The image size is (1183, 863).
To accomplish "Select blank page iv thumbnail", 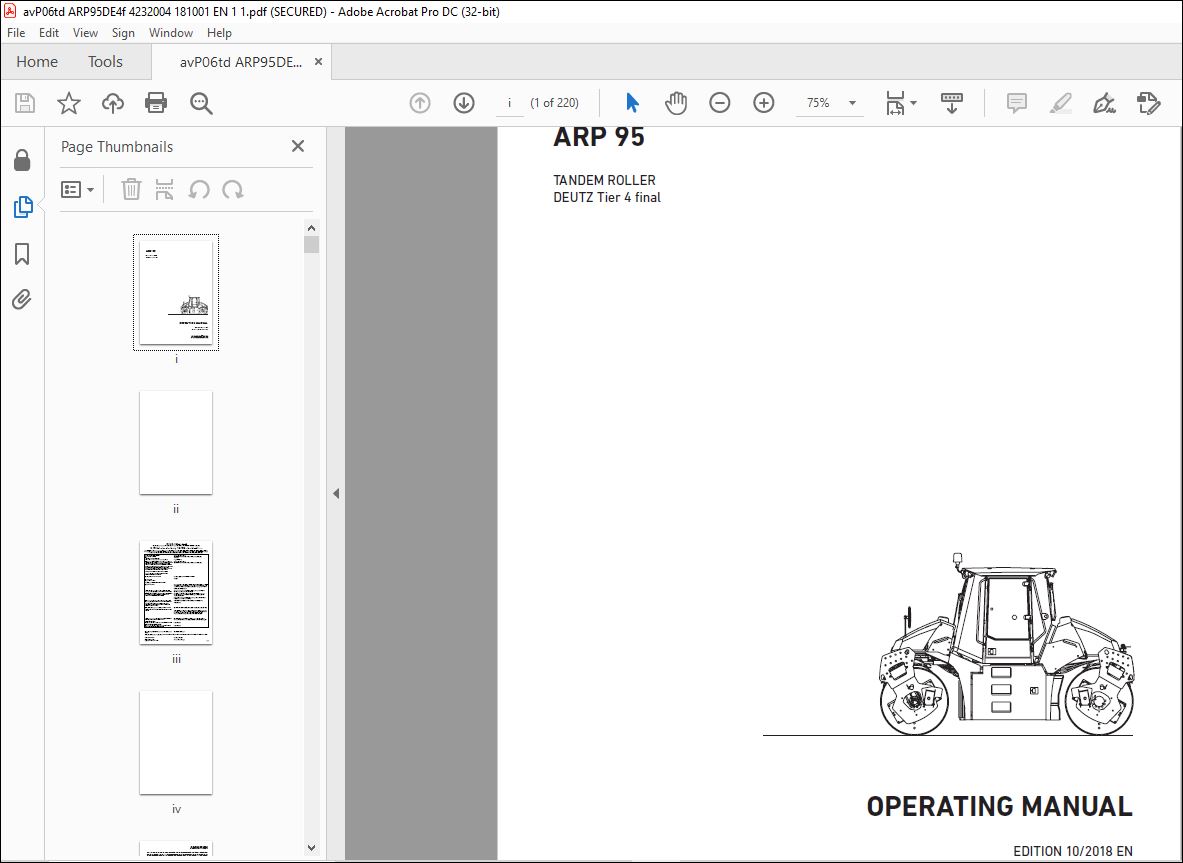I will pyautogui.click(x=176, y=742).
